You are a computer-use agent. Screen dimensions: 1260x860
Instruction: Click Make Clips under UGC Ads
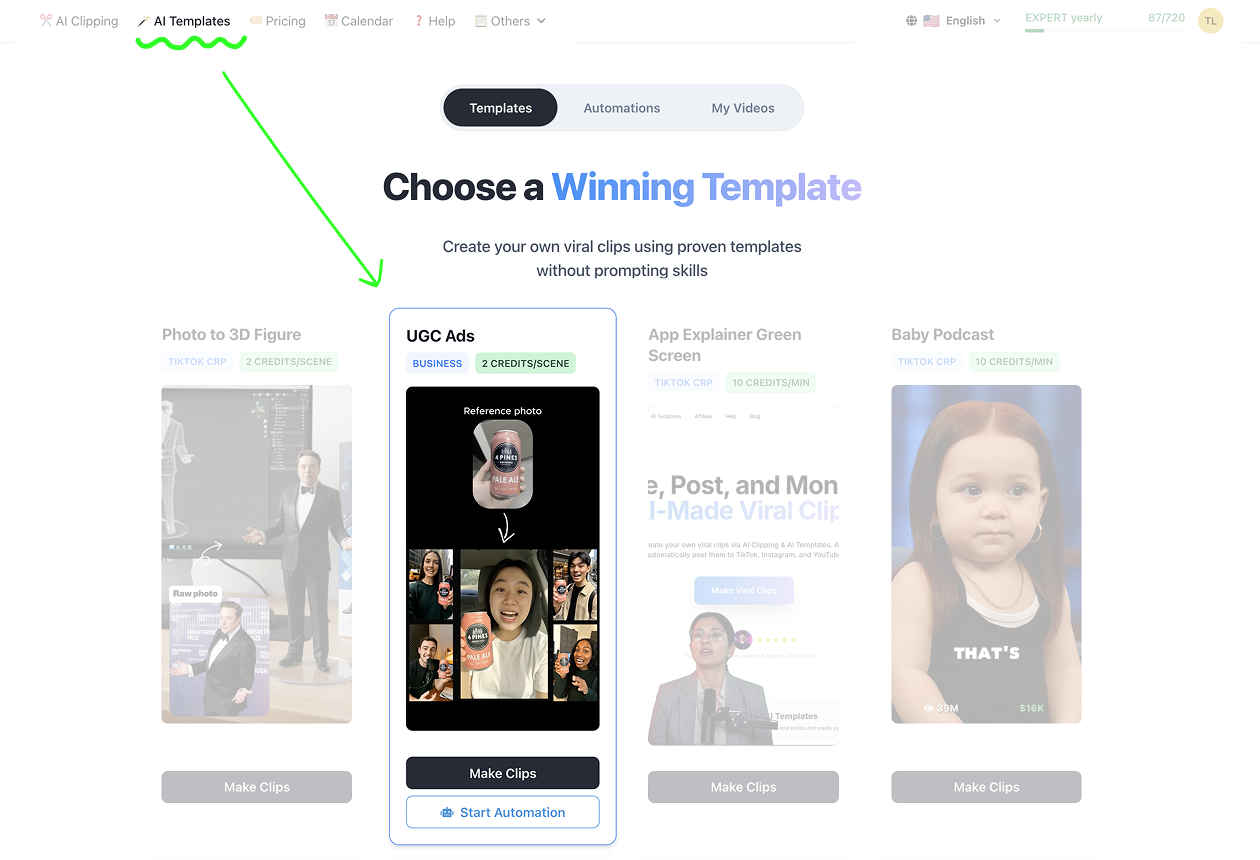click(503, 773)
